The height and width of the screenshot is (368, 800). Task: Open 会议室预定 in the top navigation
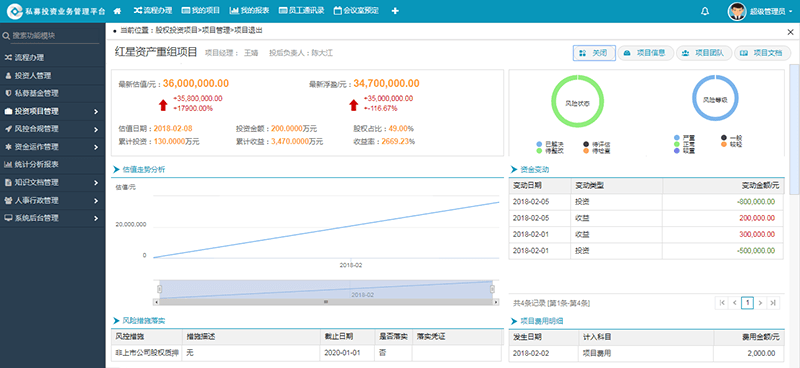[x=356, y=11]
